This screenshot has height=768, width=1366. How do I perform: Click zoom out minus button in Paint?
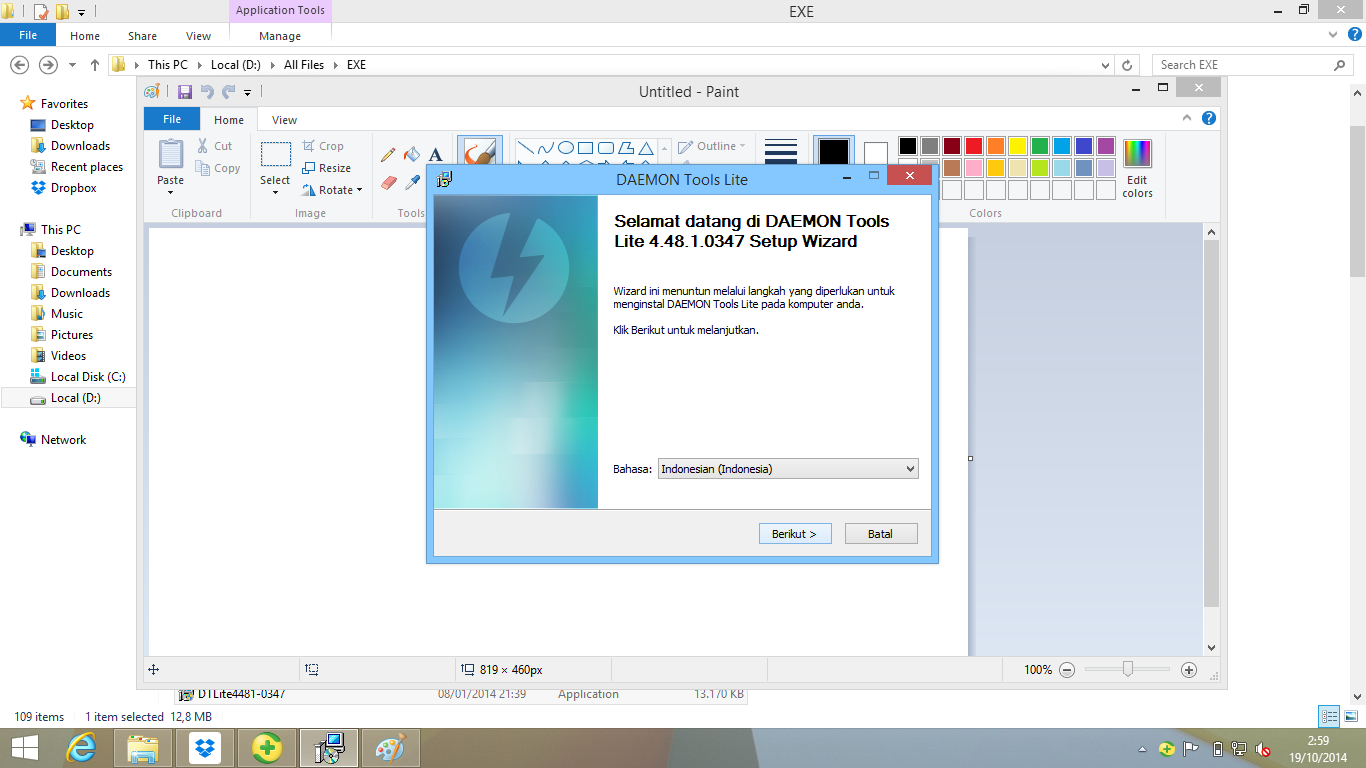pyautogui.click(x=1067, y=670)
